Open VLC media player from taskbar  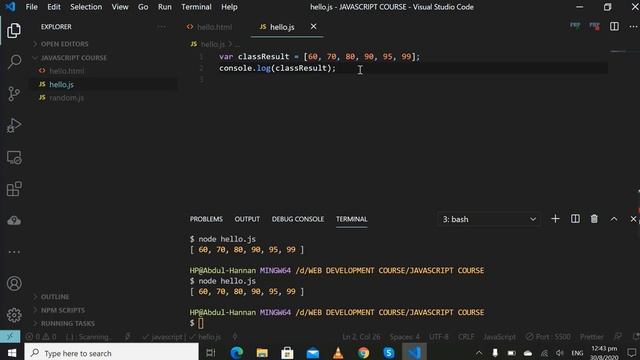pyautogui.click(x=338, y=353)
